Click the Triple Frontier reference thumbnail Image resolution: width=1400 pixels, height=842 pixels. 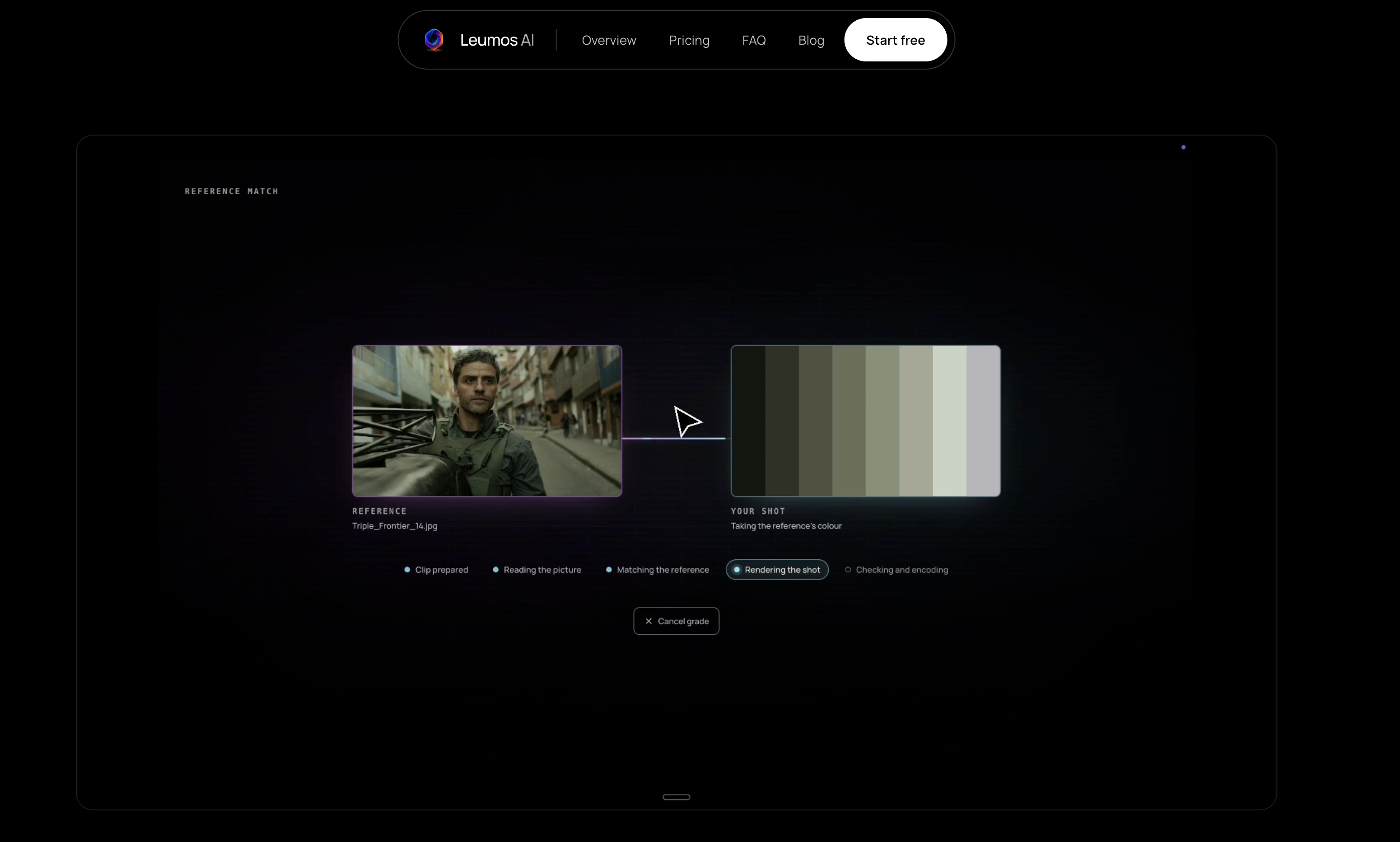[487, 421]
